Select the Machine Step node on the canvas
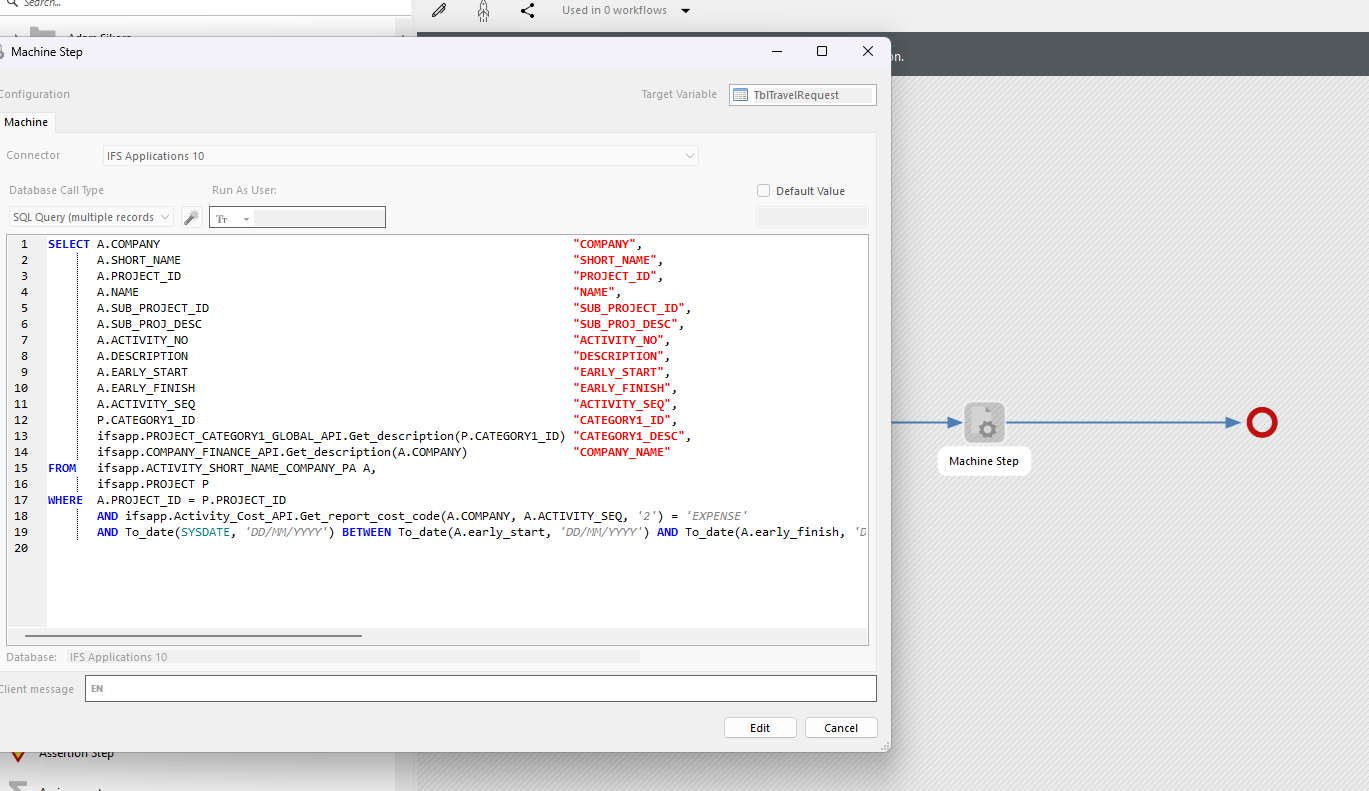Image resolution: width=1369 pixels, height=791 pixels. [x=985, y=423]
